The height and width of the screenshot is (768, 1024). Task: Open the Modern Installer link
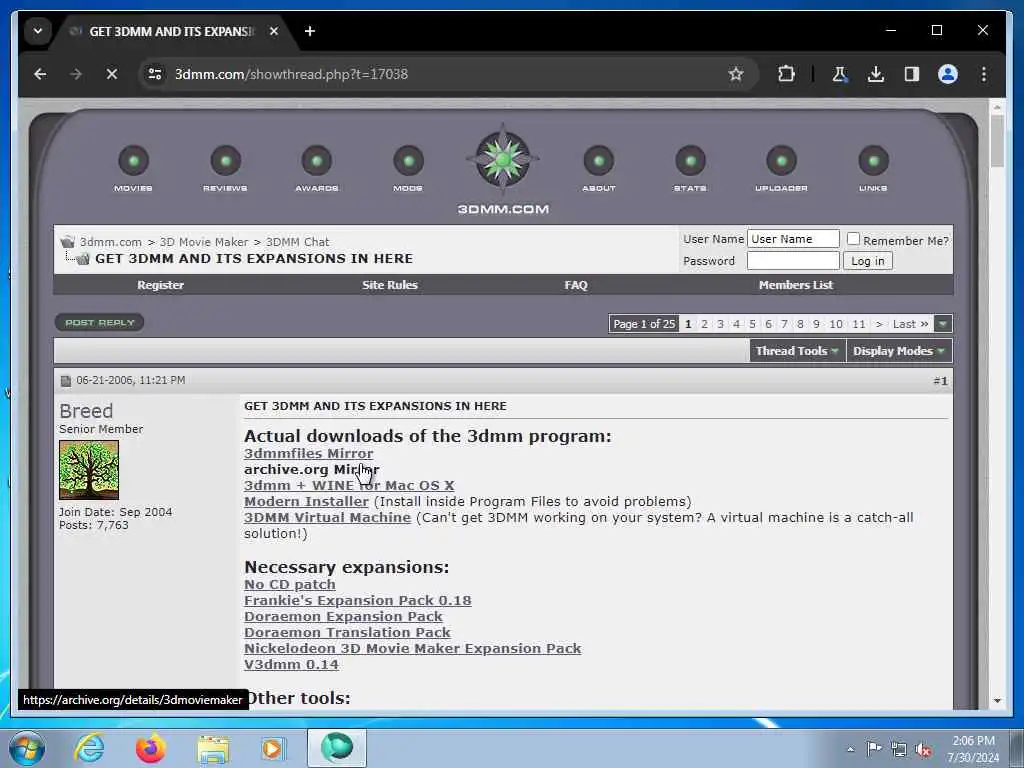(306, 502)
